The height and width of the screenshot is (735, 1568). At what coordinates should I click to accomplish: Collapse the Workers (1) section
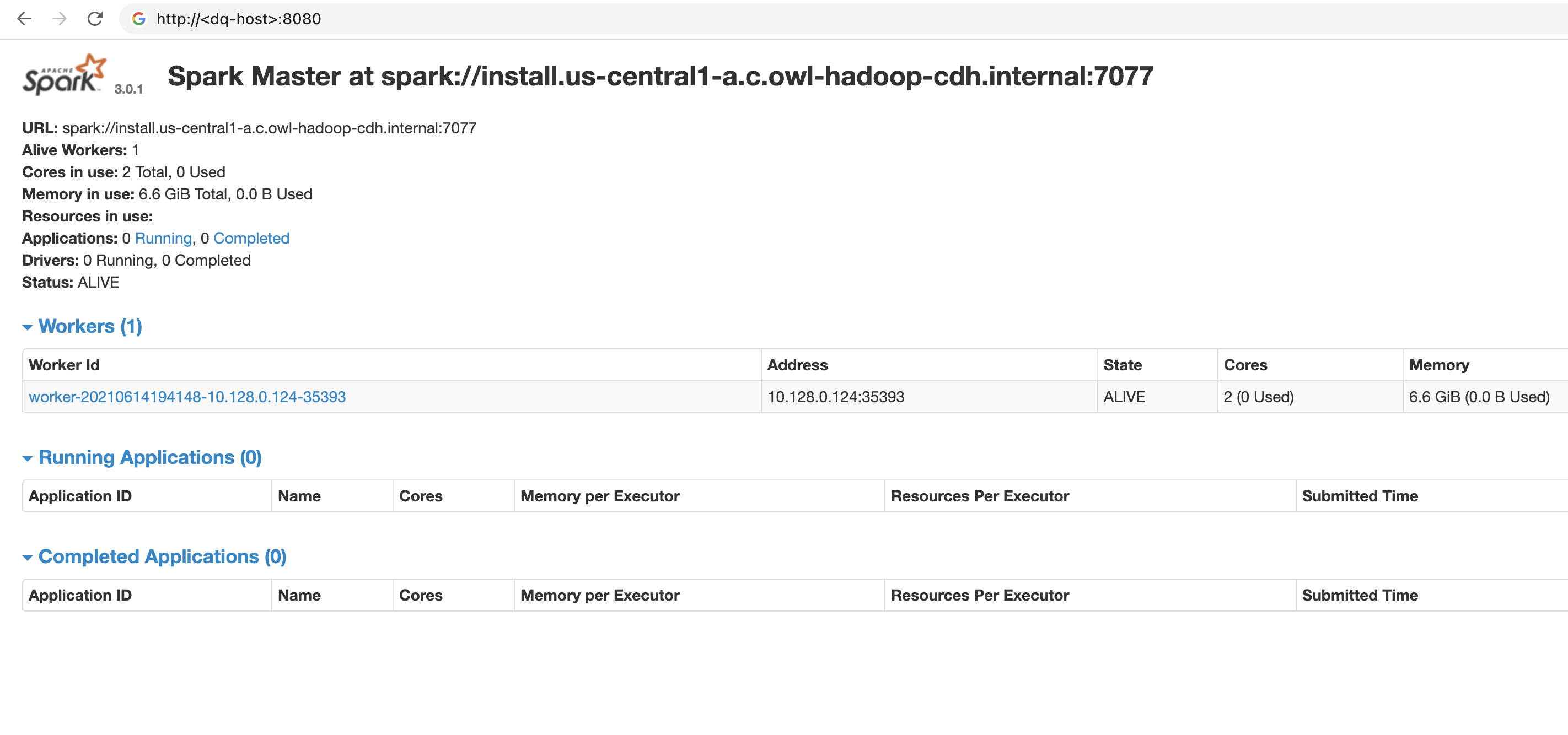(x=90, y=326)
